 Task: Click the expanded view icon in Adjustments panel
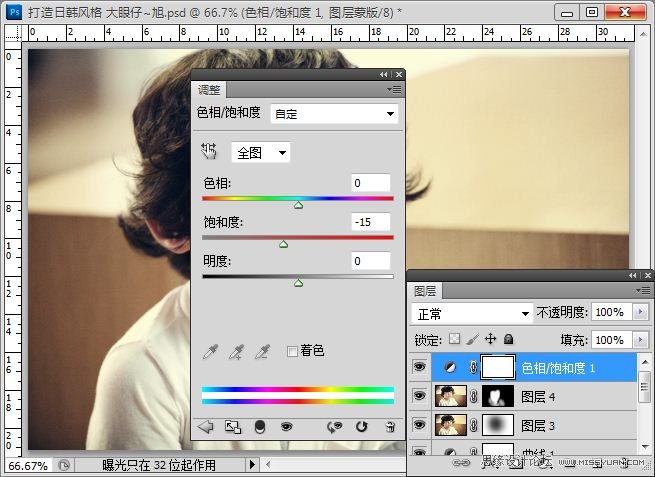233,426
